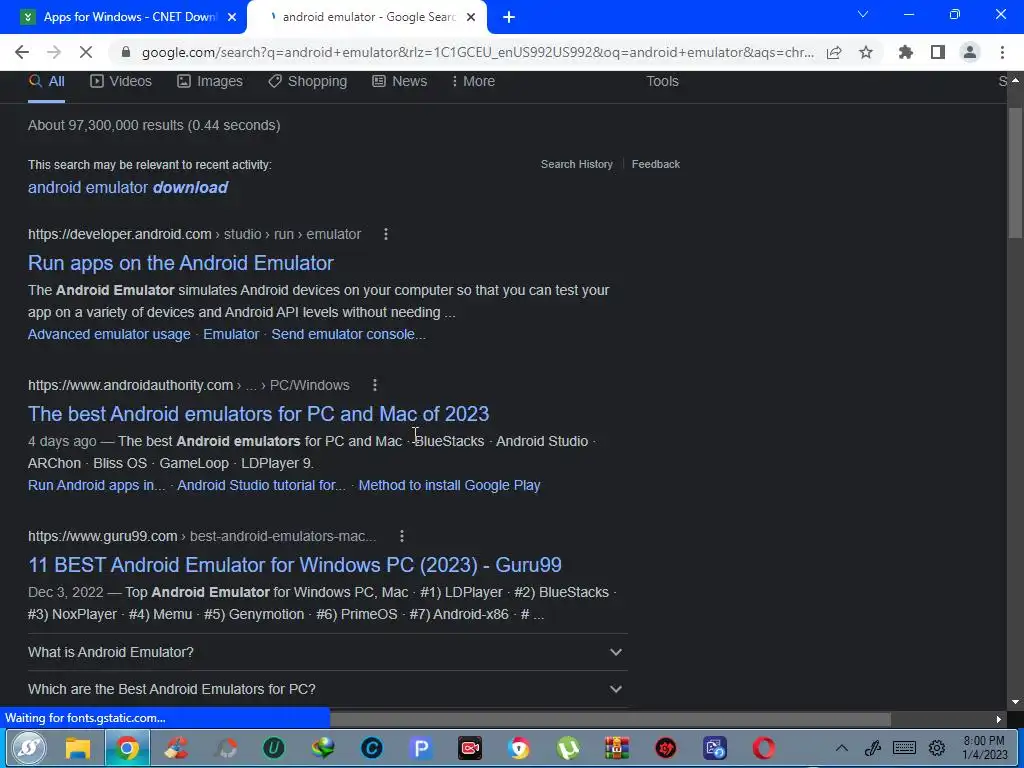Open the green U app on taskbar
1024x768 pixels.
(274, 748)
